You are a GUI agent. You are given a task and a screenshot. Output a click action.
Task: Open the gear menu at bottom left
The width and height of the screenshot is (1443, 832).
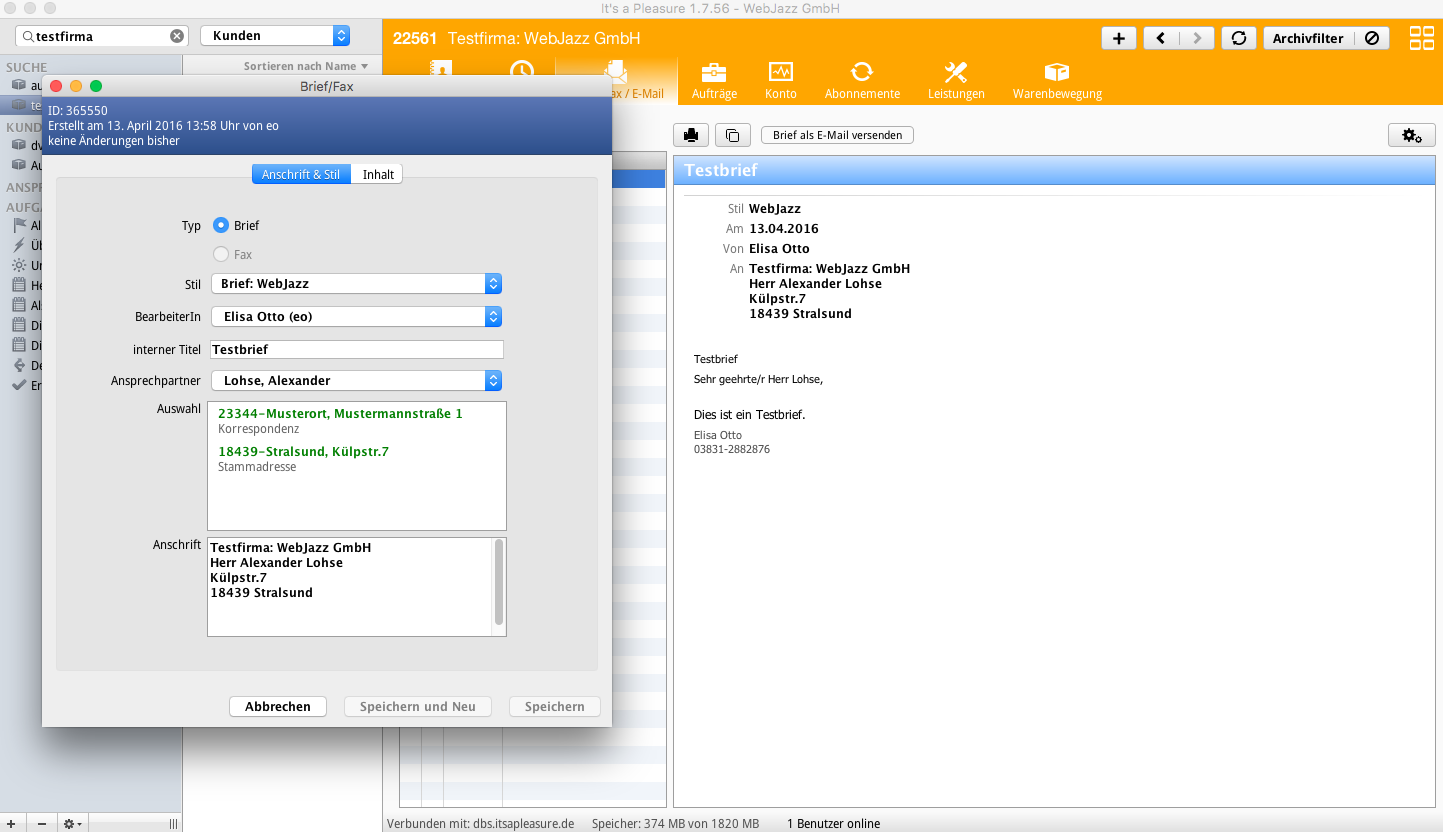[72, 823]
